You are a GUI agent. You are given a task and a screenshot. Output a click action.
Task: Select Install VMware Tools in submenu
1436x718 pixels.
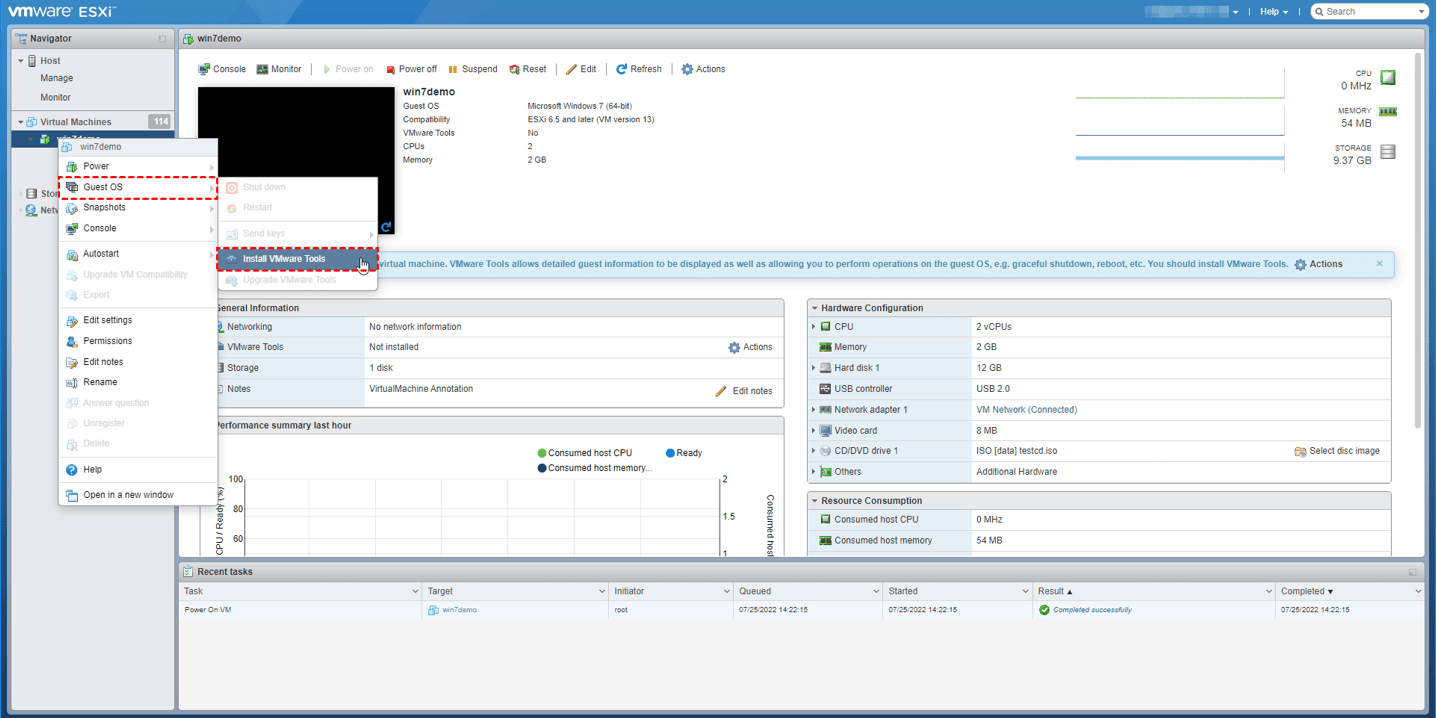[298, 259]
